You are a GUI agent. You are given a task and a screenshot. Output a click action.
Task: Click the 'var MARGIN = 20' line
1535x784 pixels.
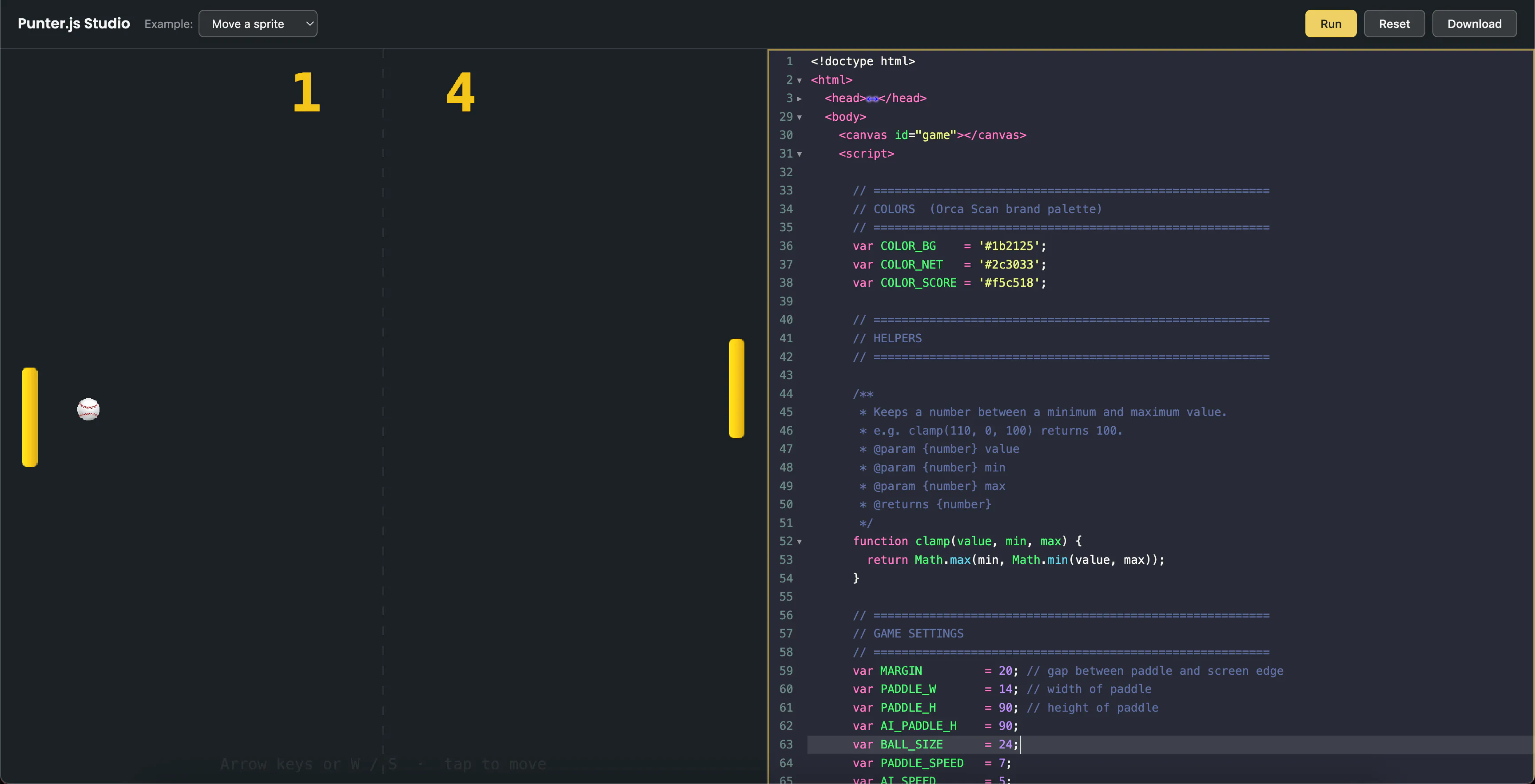[x=1068, y=671]
